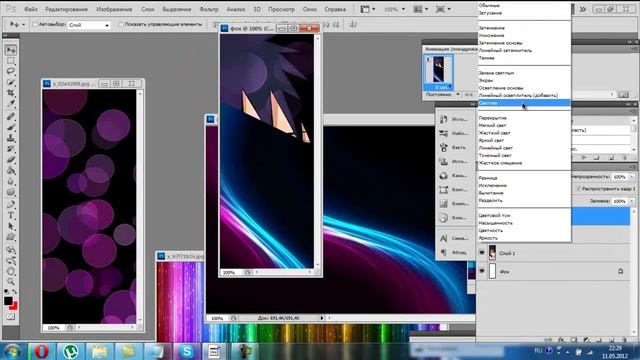Select the Type tool (T)
This screenshot has width=640, height=360.
(11, 215)
